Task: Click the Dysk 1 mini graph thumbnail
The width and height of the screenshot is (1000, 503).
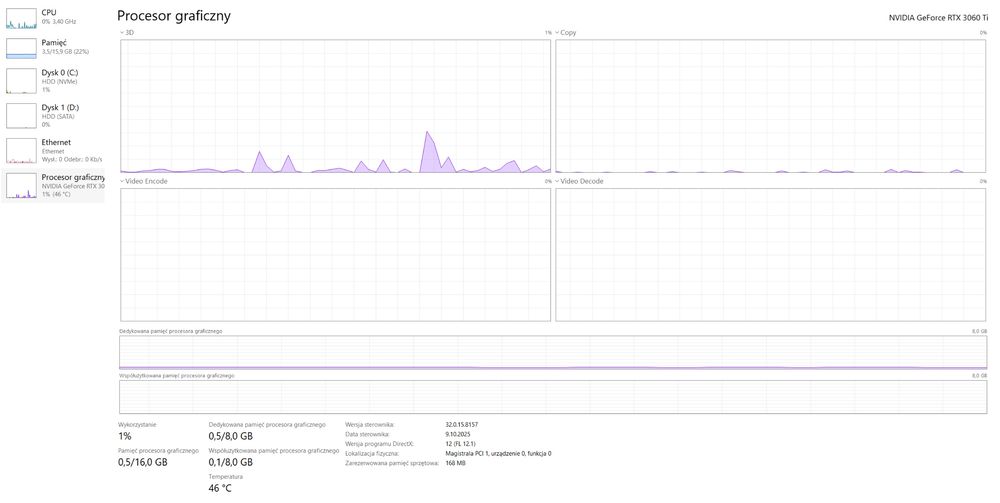Action: (21, 116)
